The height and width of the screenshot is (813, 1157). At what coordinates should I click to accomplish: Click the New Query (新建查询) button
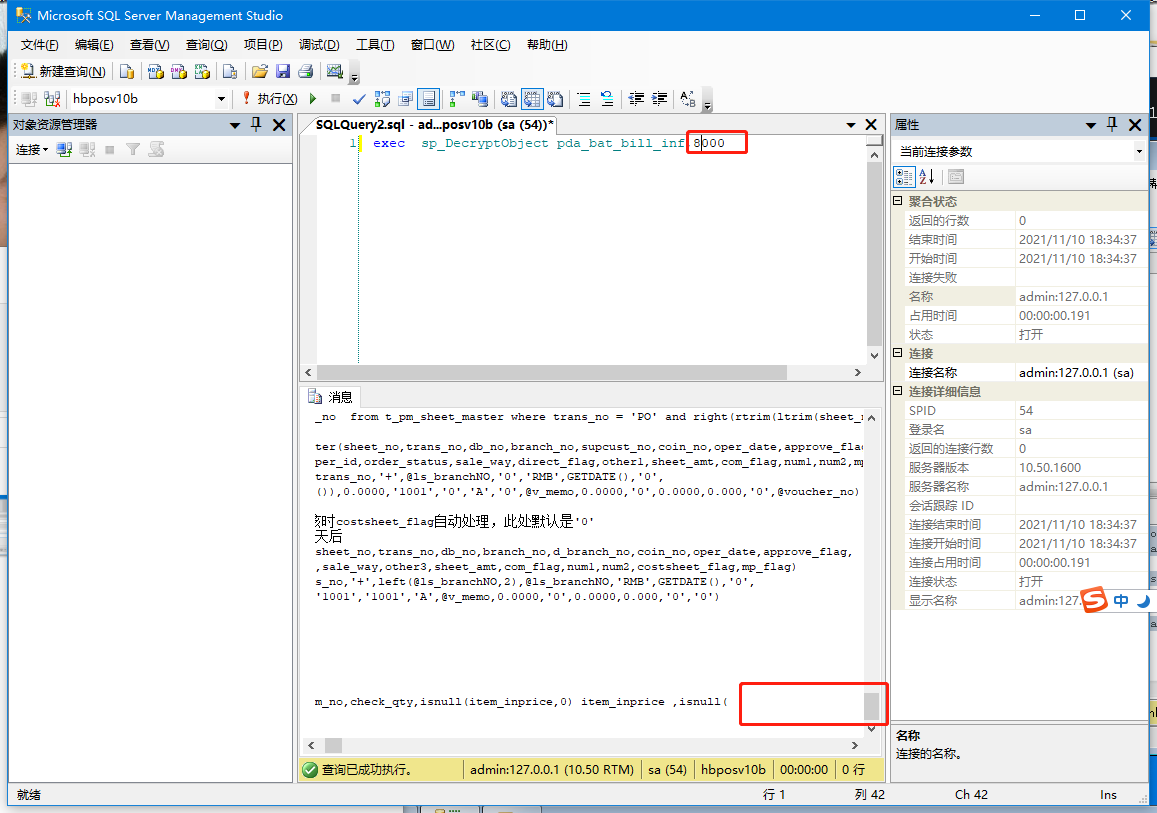click(x=63, y=71)
